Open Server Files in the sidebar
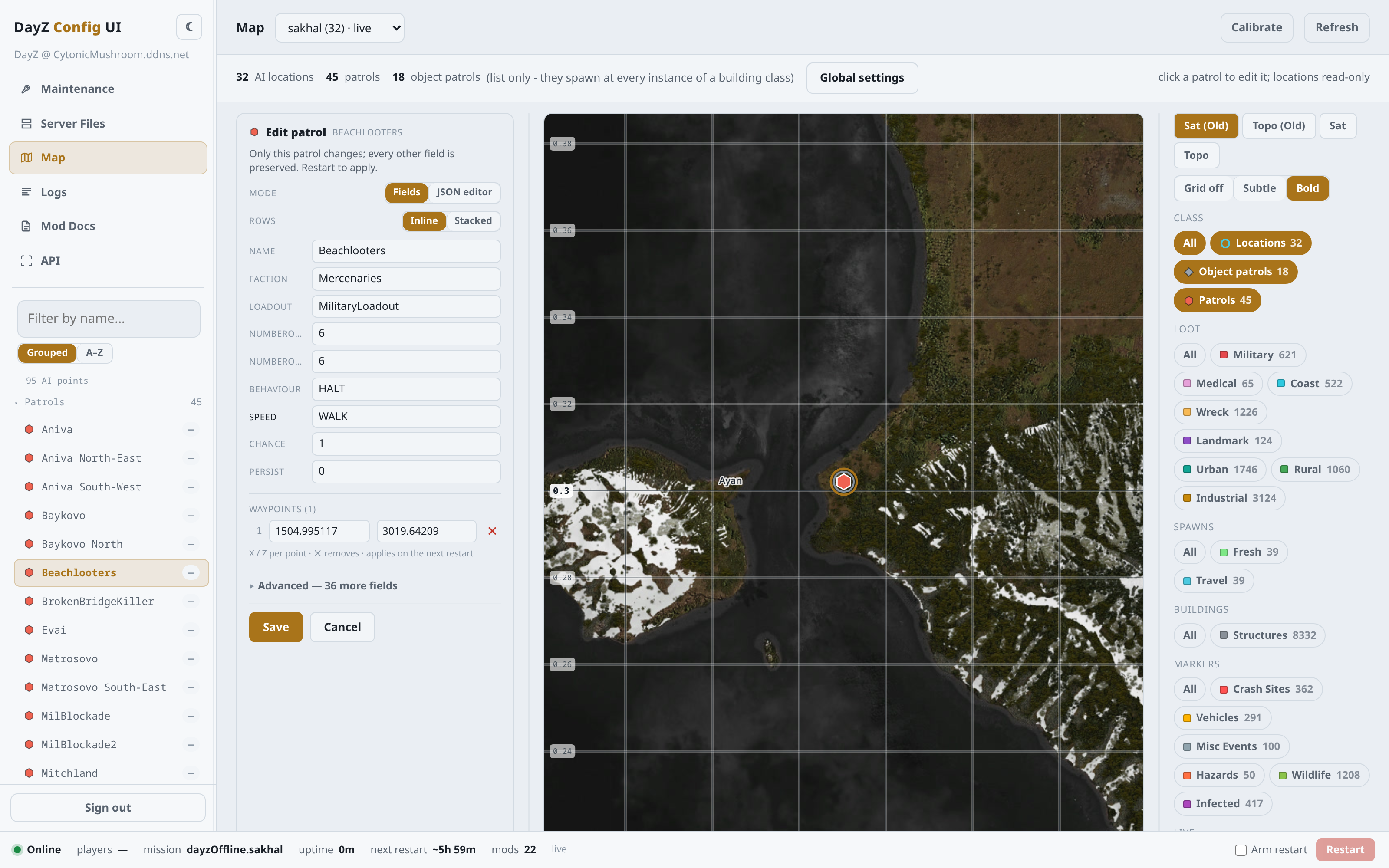Viewport: 1389px width, 868px height. (108, 123)
